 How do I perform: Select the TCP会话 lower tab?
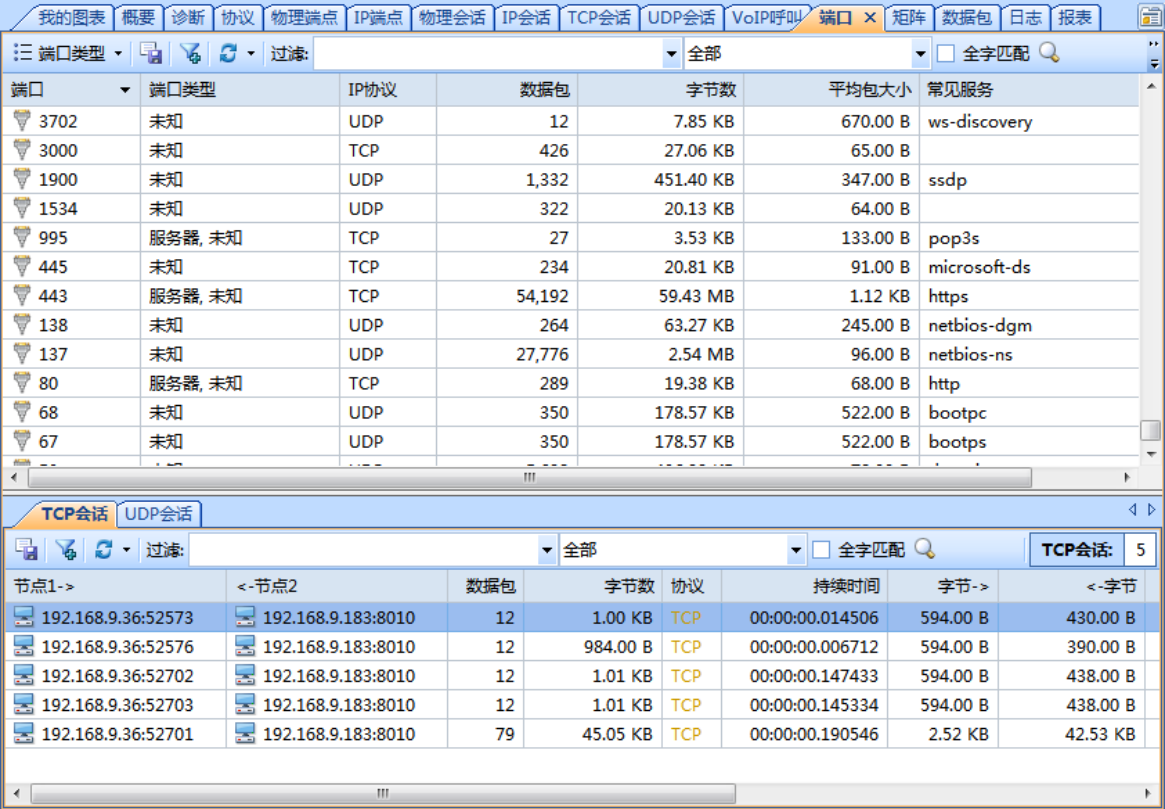click(74, 513)
